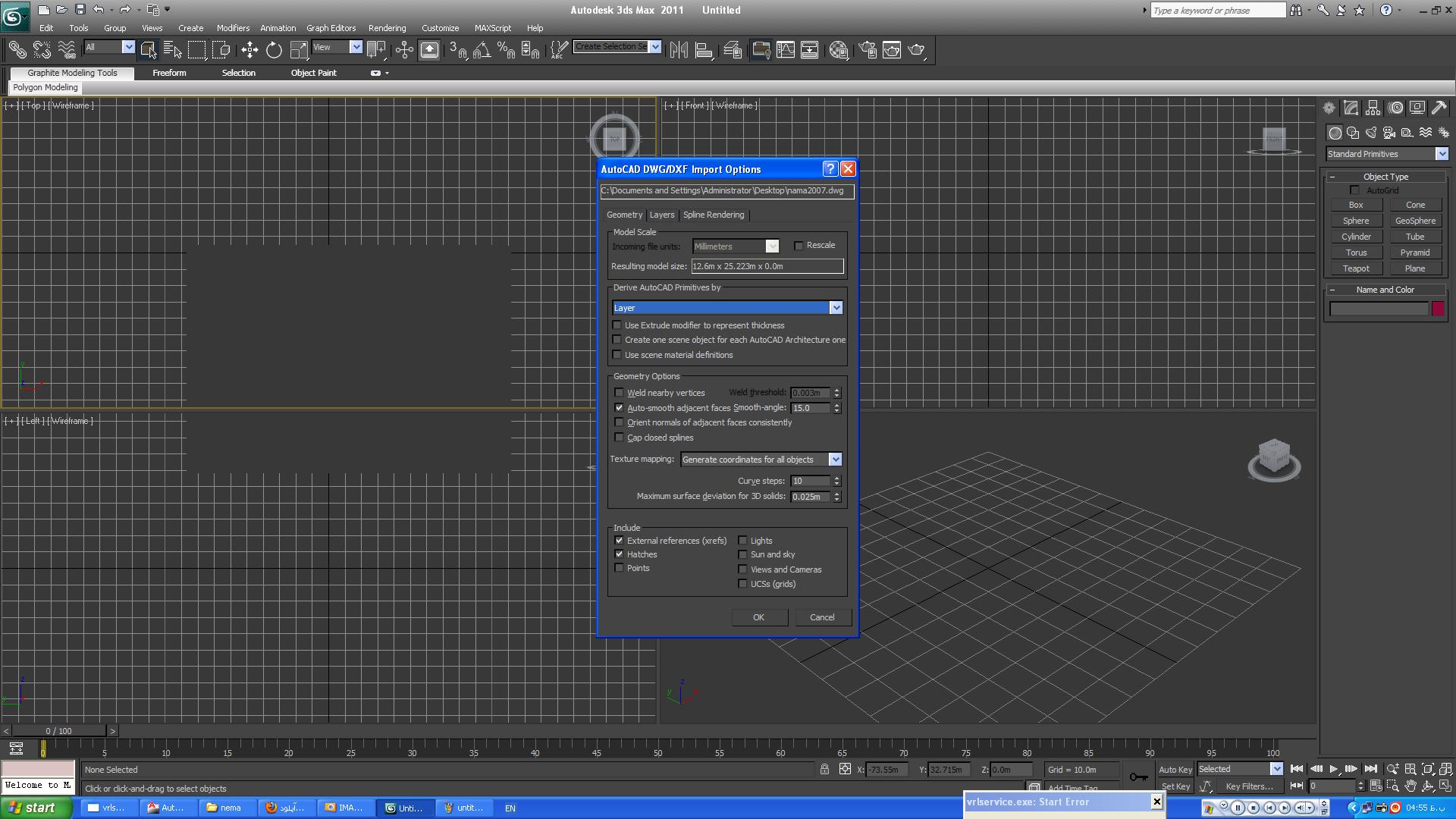Open Derive AutoCAD Primitives Layer dropdown
The image size is (1456, 819).
836,308
